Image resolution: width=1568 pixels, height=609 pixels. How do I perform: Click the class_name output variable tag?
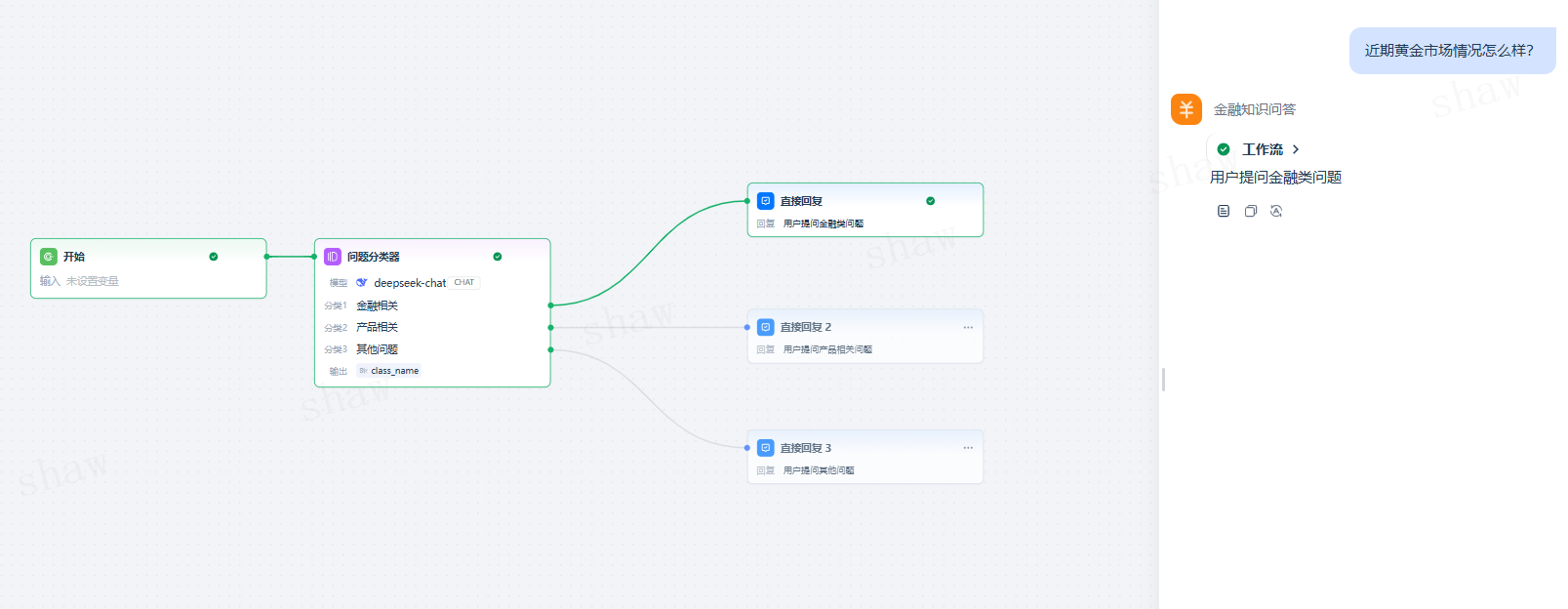[389, 371]
